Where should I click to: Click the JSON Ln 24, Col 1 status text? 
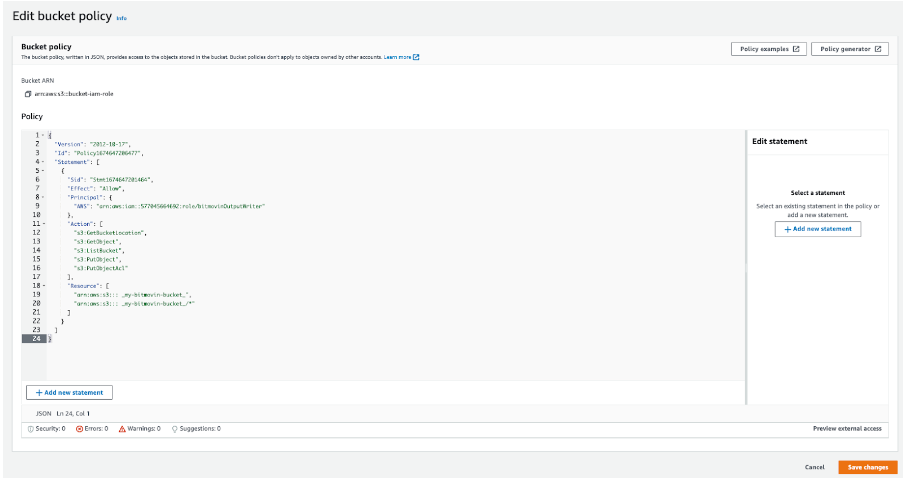click(63, 413)
